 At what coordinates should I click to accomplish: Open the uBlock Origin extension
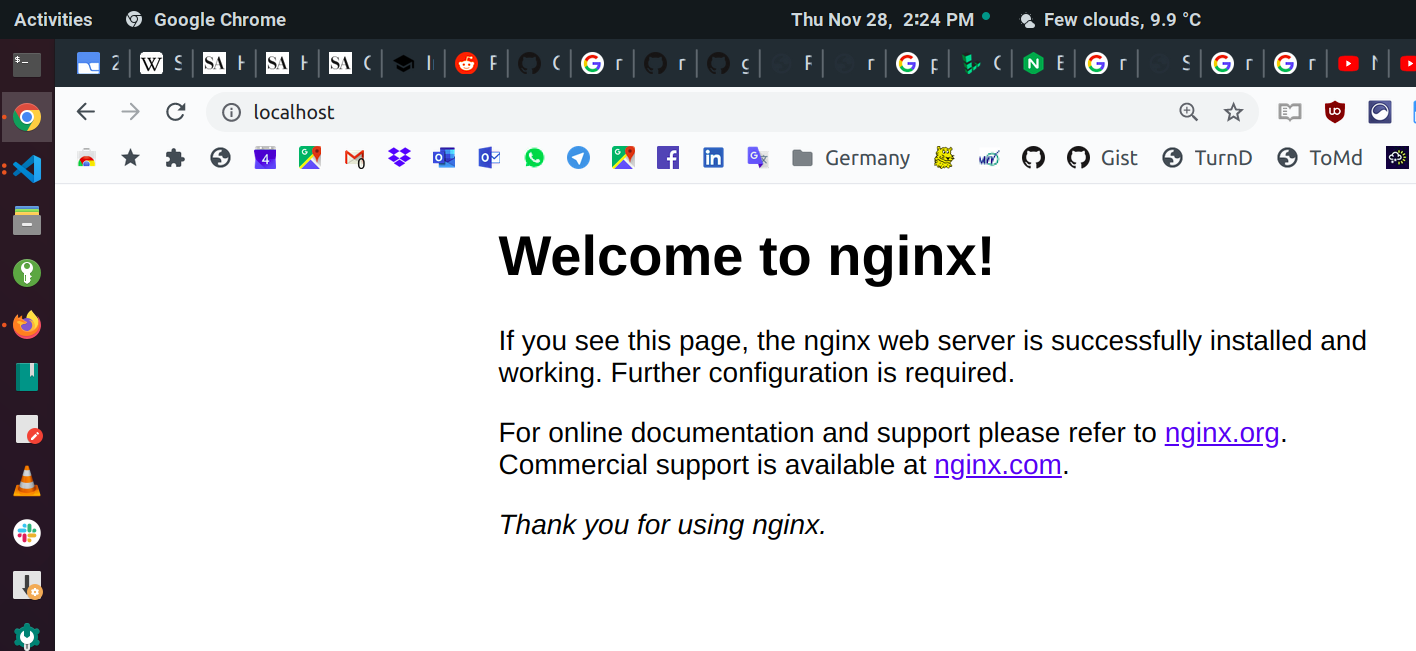tap(1335, 112)
